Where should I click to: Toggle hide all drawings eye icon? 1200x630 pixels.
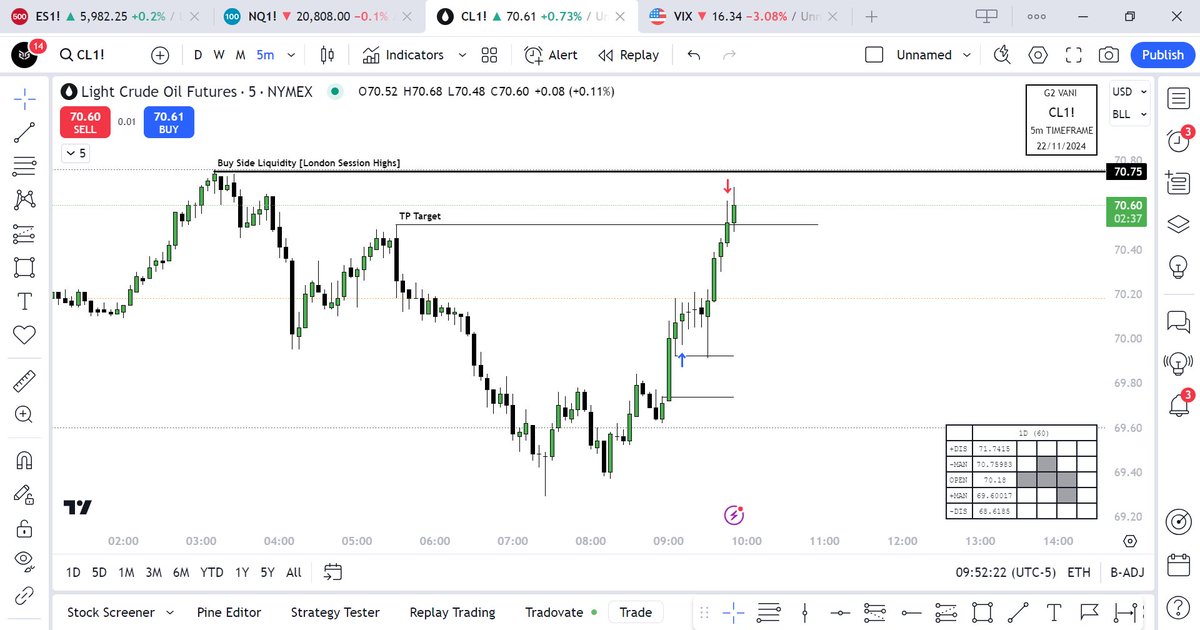tap(25, 561)
